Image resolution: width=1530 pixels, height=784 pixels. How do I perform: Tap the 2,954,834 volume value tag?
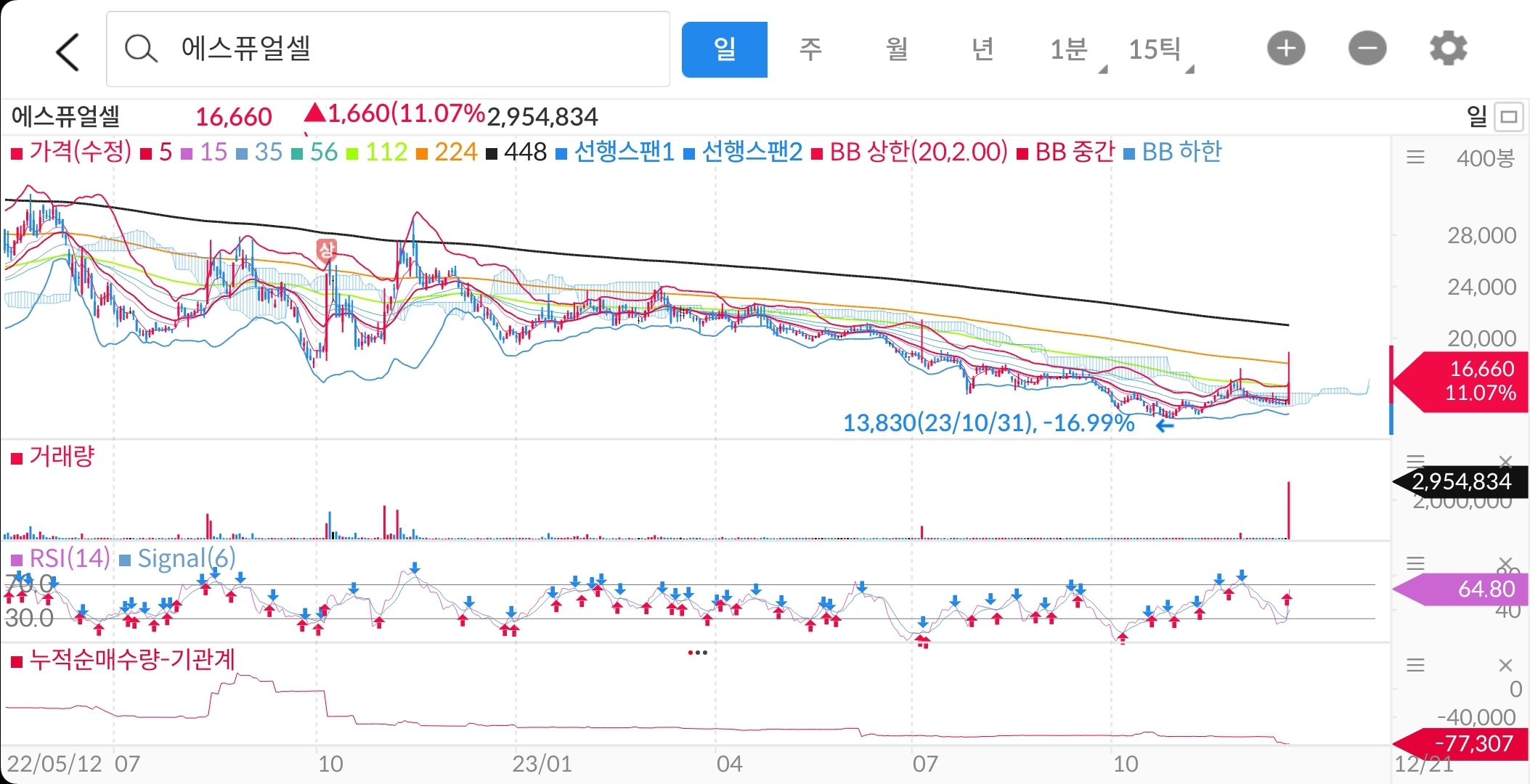1460,482
